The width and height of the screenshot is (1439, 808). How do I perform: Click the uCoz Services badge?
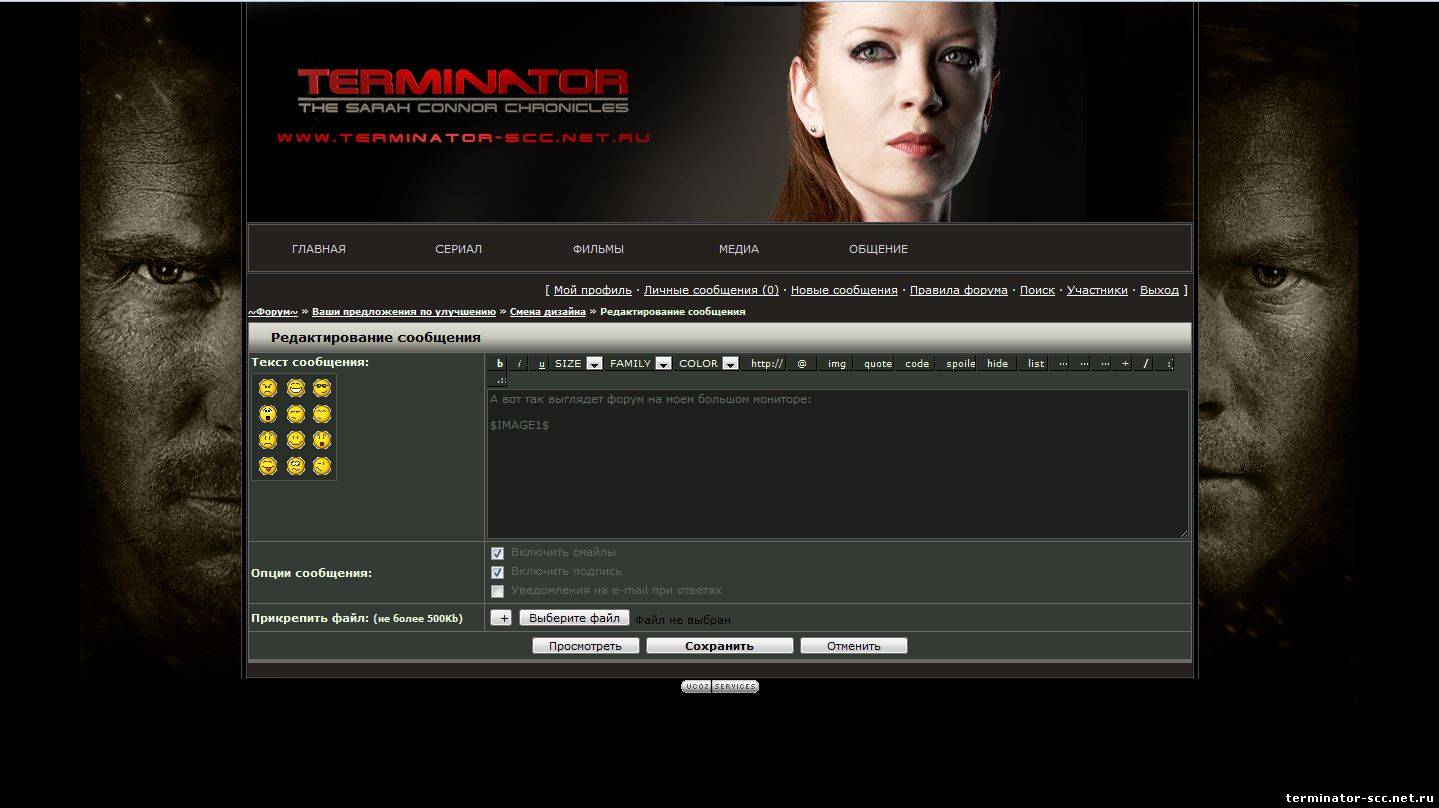(x=720, y=686)
